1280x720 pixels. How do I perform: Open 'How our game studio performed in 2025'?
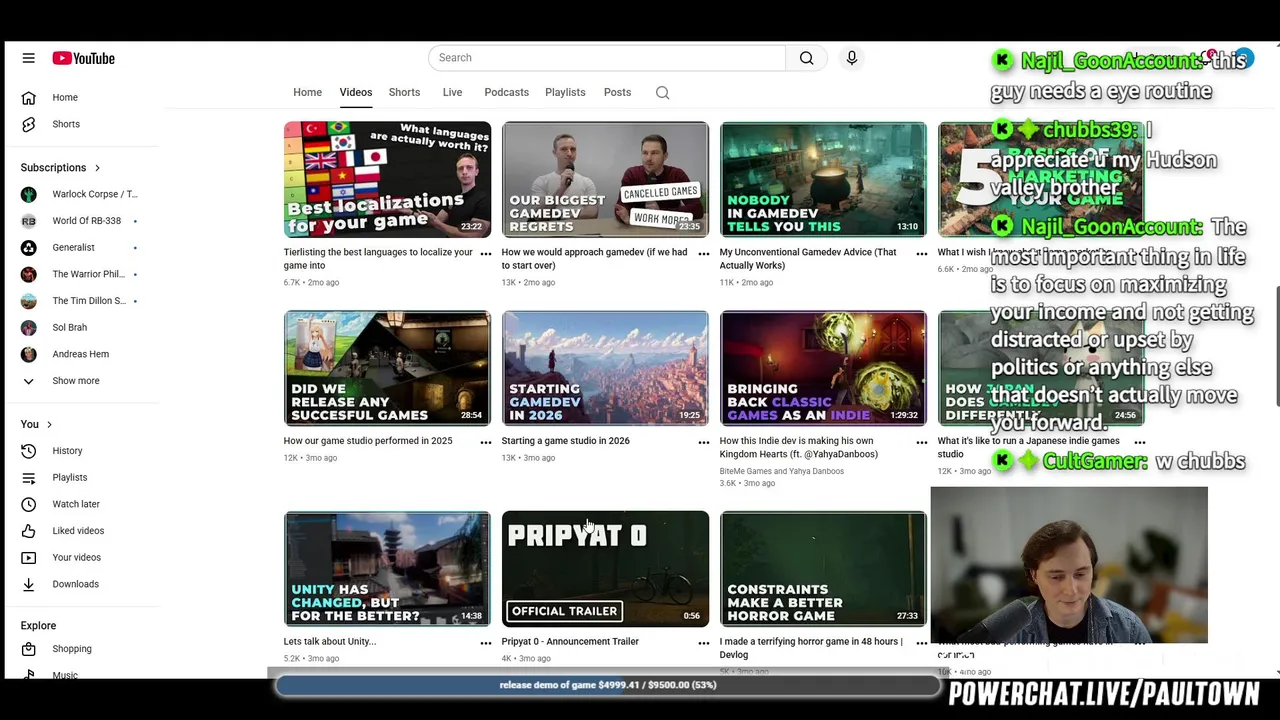tap(368, 441)
